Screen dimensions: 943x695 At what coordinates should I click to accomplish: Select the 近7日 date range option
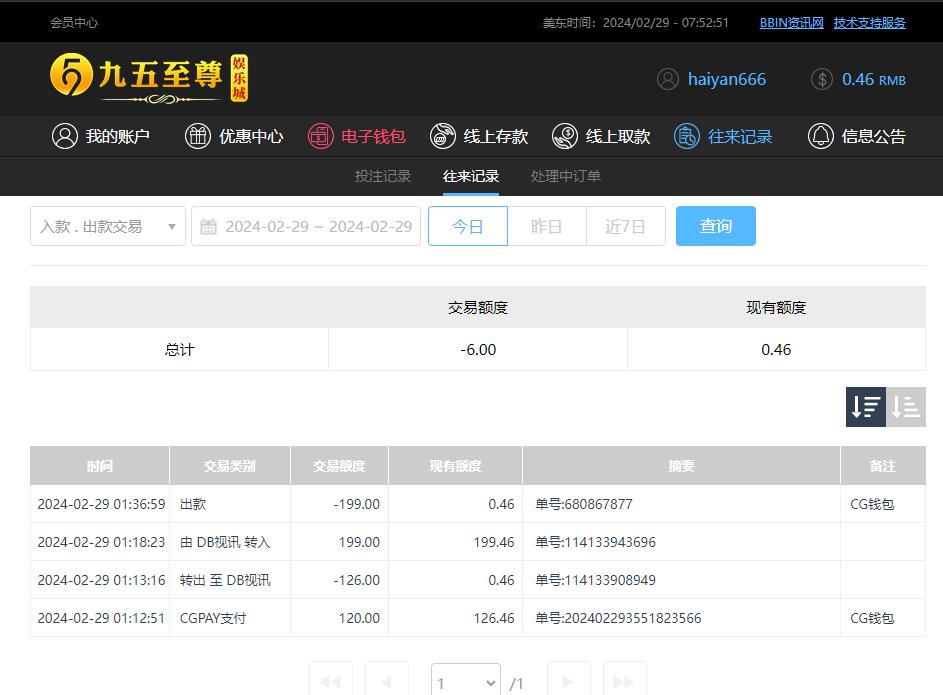625,226
